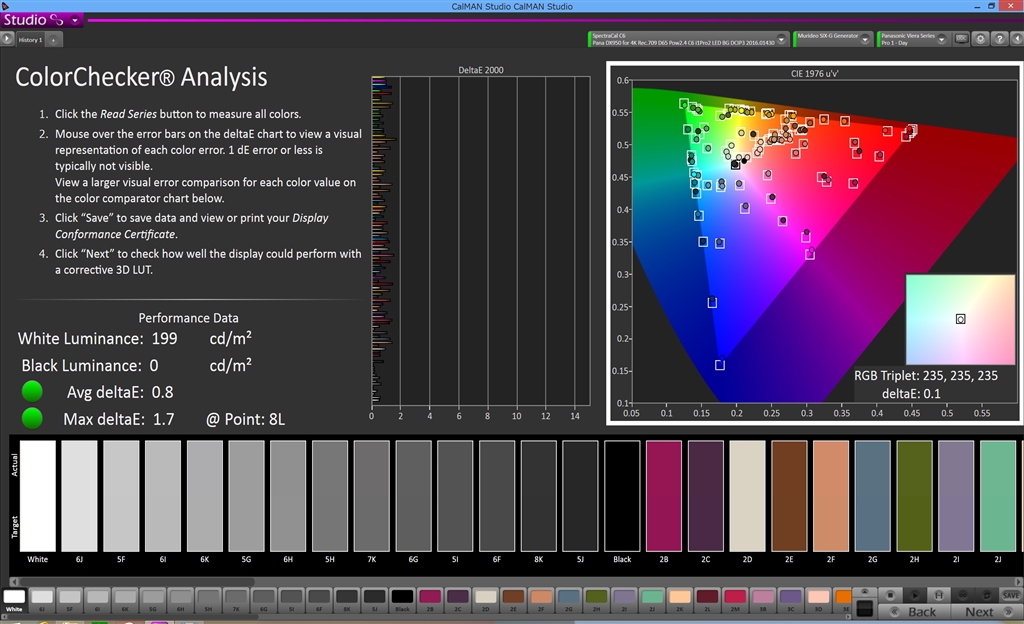
Task: Select the 2B magenta color comparator swatch
Action: point(664,495)
